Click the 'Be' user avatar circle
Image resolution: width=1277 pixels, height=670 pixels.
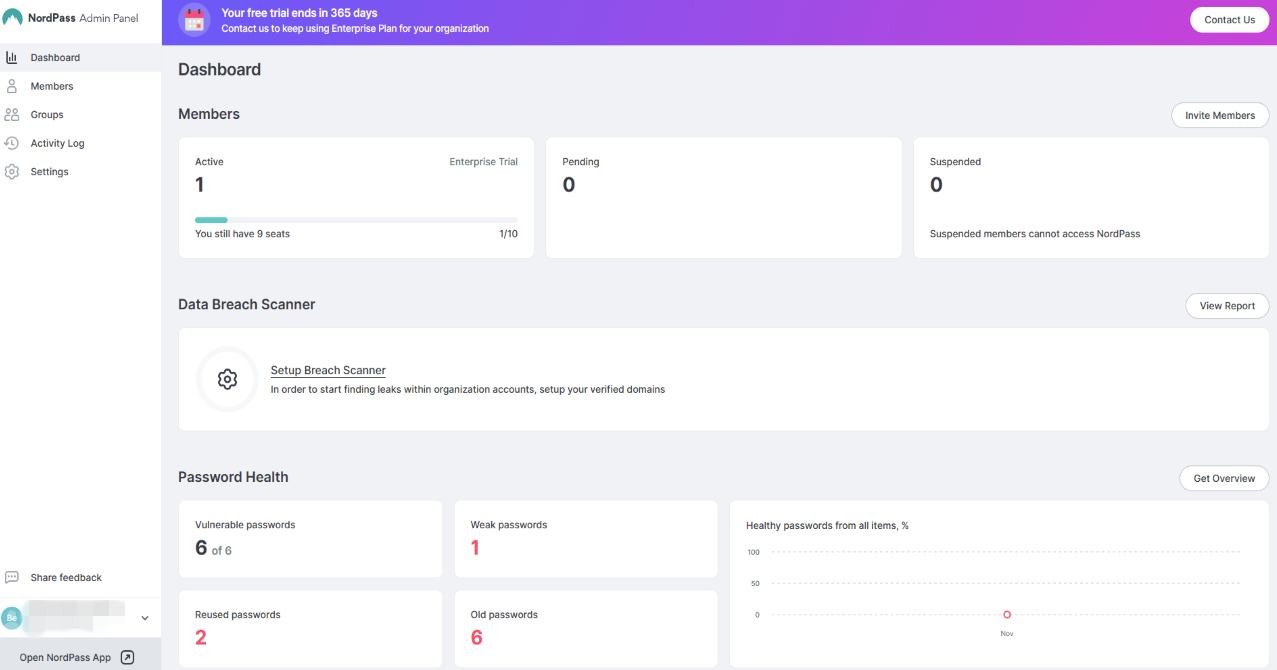click(x=10, y=617)
